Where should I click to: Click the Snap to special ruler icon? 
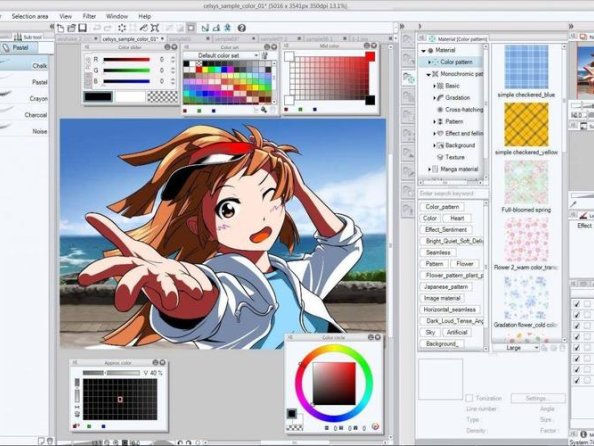pos(216,28)
